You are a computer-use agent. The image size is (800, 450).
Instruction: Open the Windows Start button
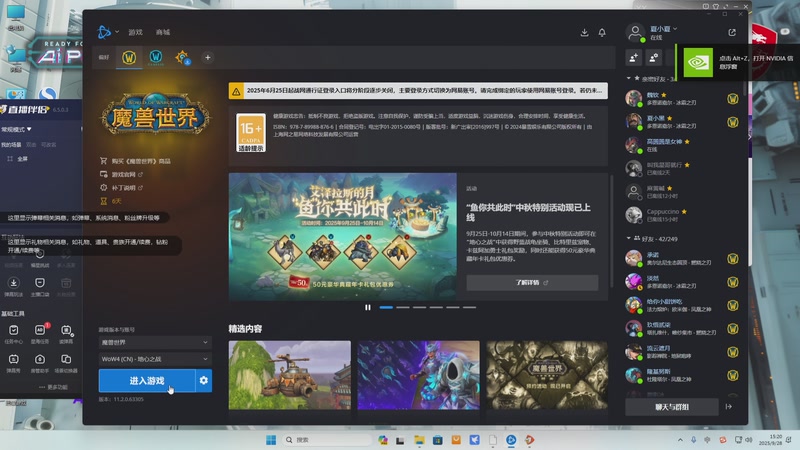pos(271,440)
